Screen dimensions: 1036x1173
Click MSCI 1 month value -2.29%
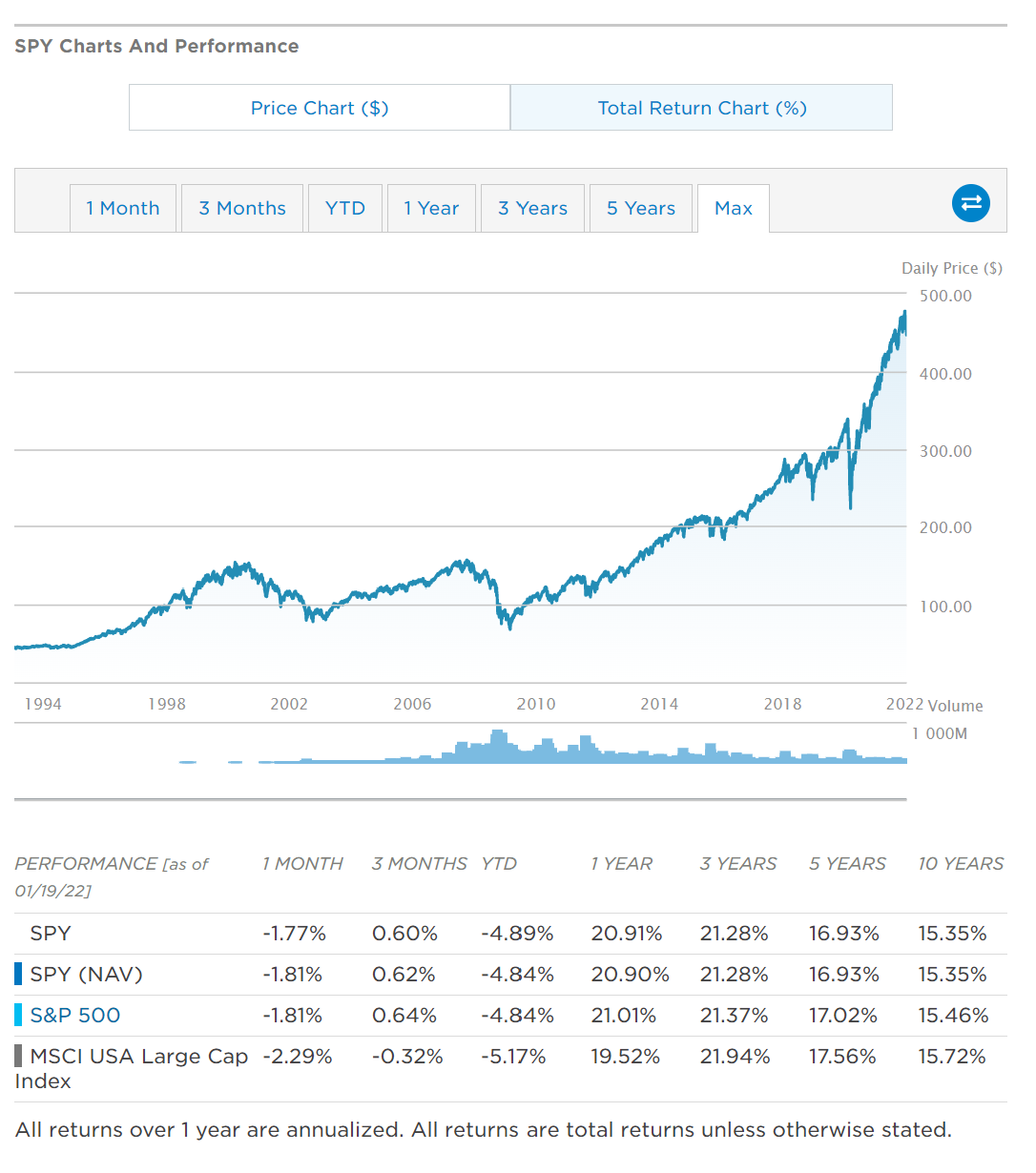tap(298, 1057)
